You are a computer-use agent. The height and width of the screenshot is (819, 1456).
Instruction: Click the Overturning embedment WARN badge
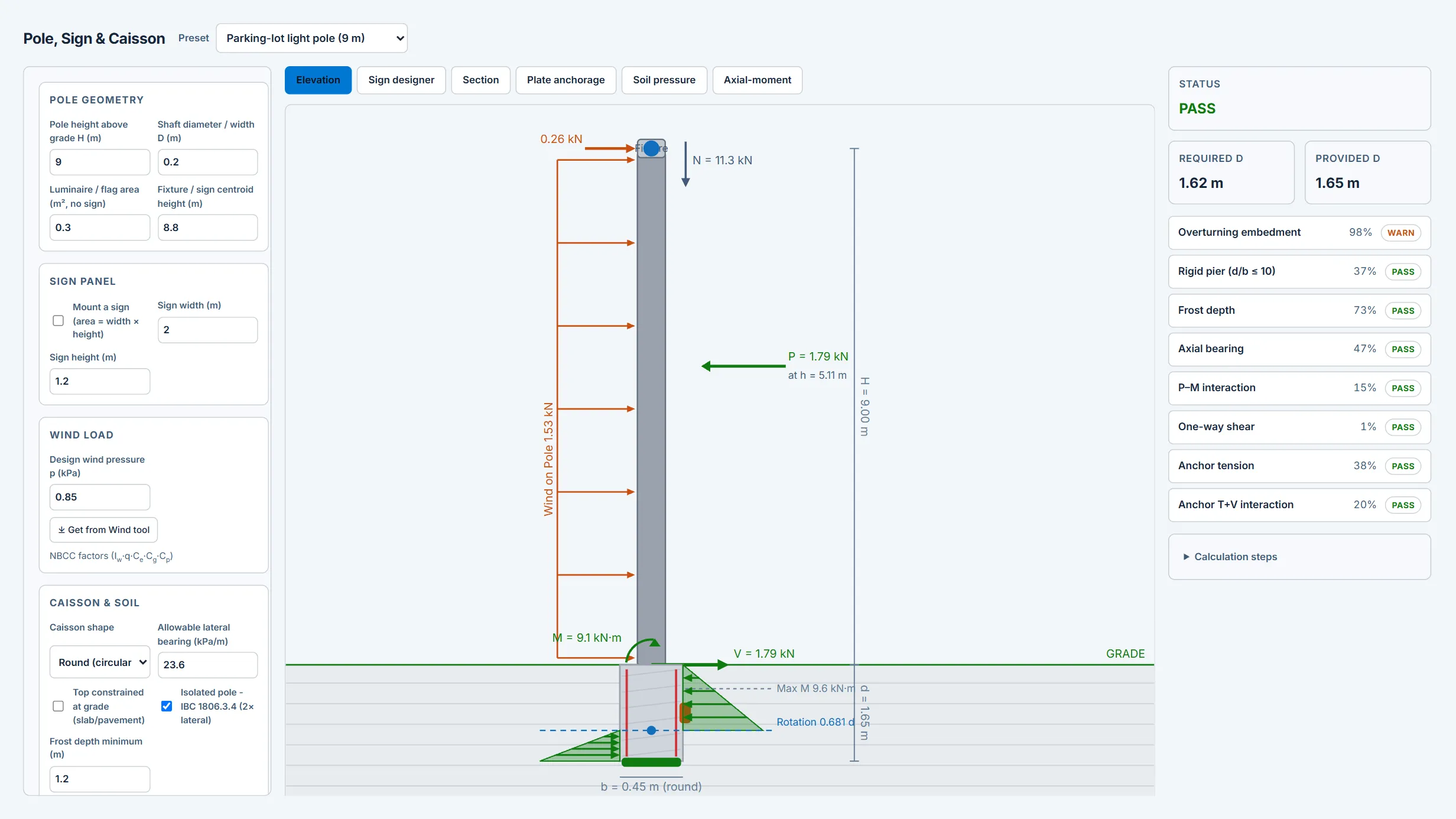coord(1400,233)
